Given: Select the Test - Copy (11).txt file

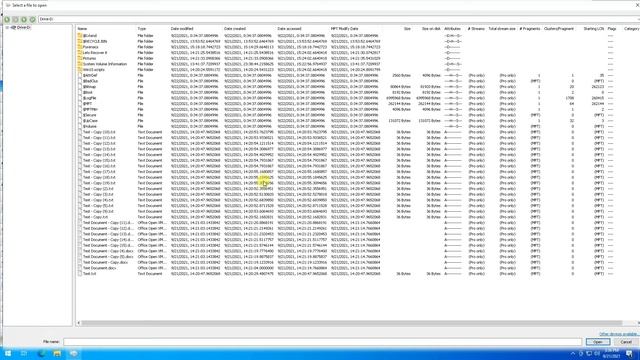Looking at the screenshot, I should (x=99, y=138).
